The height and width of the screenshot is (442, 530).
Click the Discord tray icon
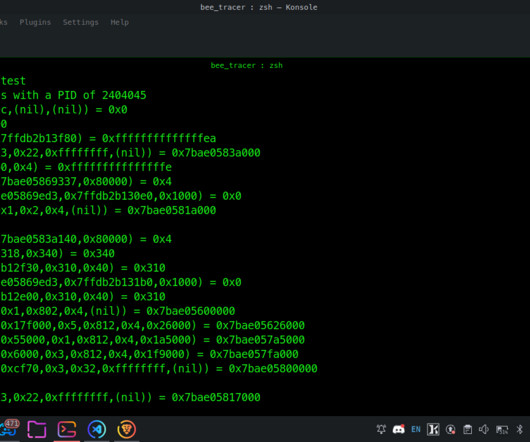(399, 429)
